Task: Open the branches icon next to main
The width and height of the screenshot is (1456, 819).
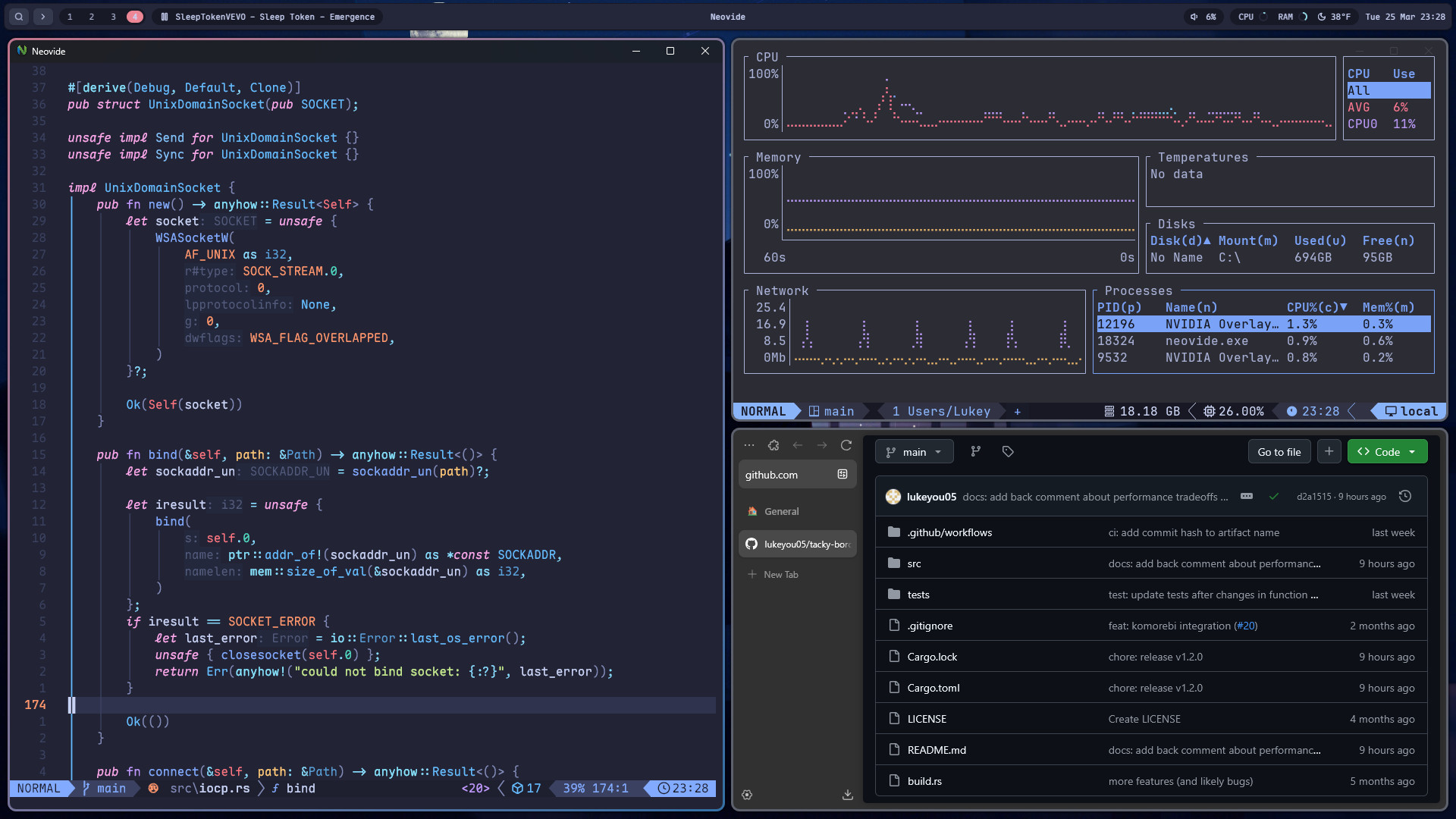Action: tap(976, 451)
